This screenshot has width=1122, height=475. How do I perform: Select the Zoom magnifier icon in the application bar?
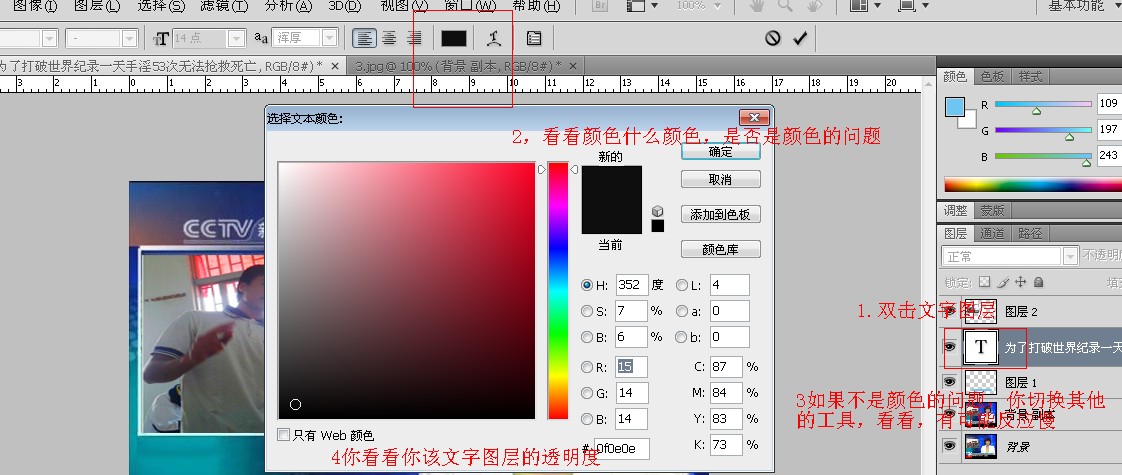pyautogui.click(x=786, y=6)
